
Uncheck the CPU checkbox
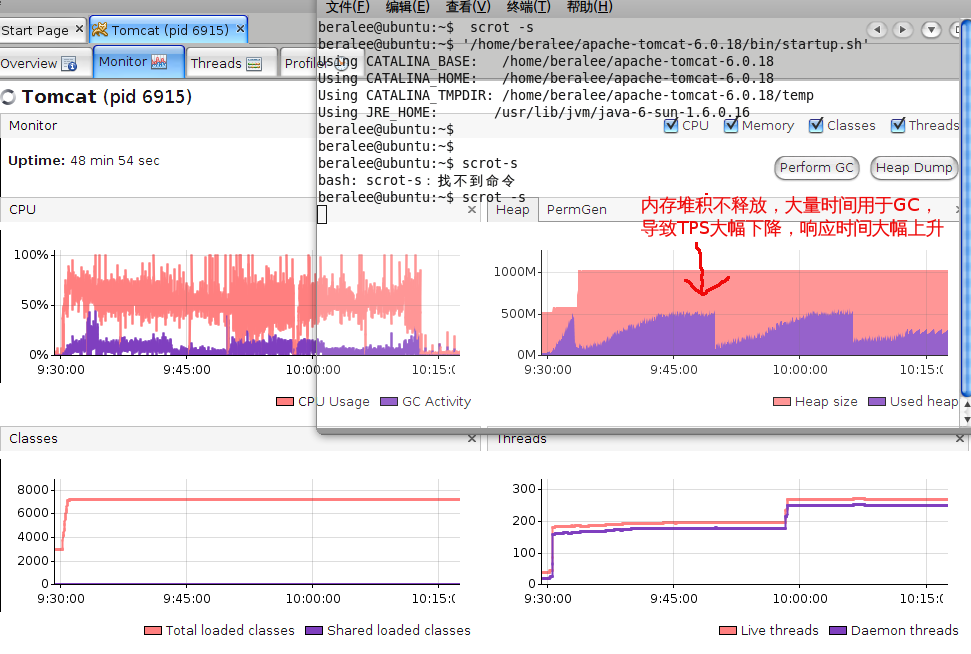[671, 125]
